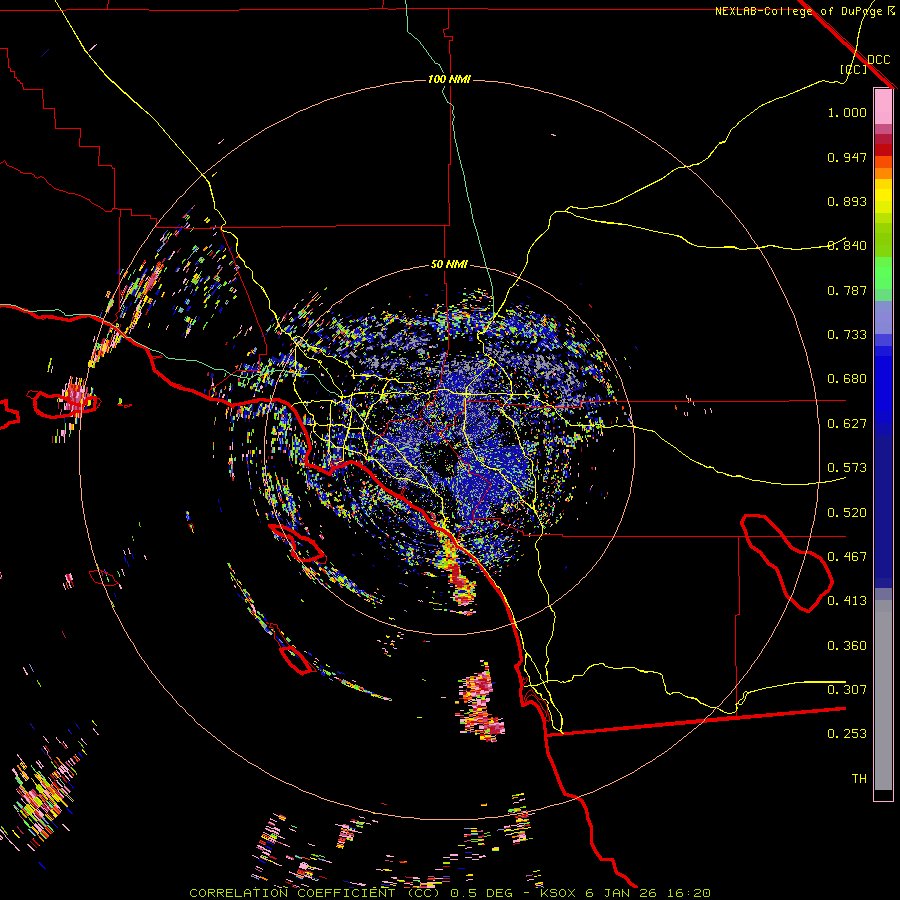The height and width of the screenshot is (900, 900).
Task: Click the DCC label above the color scale
Action: 879,60
